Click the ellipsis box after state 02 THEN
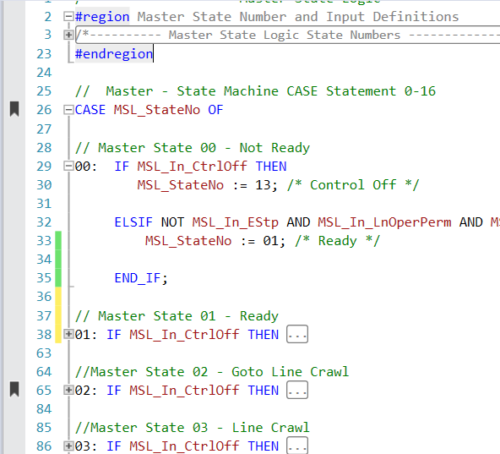The image size is (500, 454). coord(297,390)
